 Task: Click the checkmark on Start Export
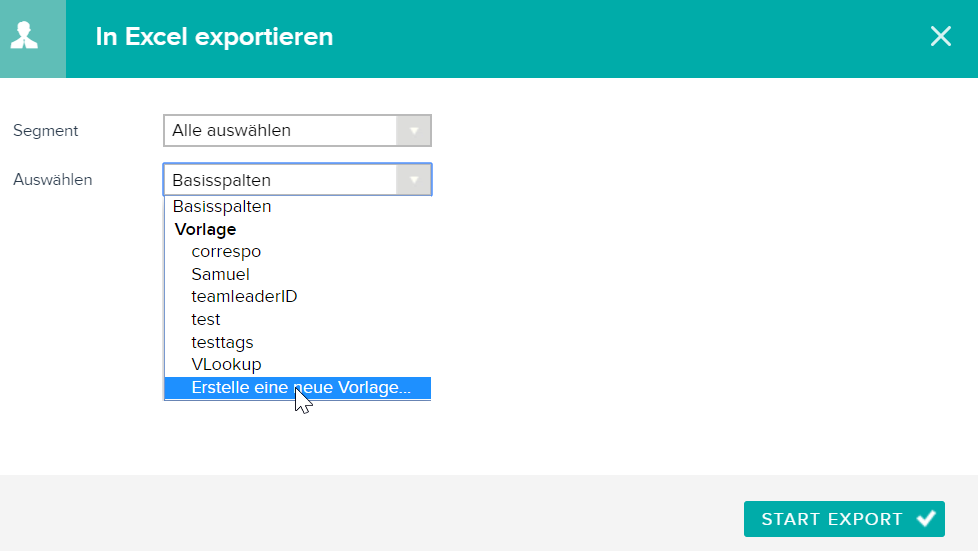[926, 519]
